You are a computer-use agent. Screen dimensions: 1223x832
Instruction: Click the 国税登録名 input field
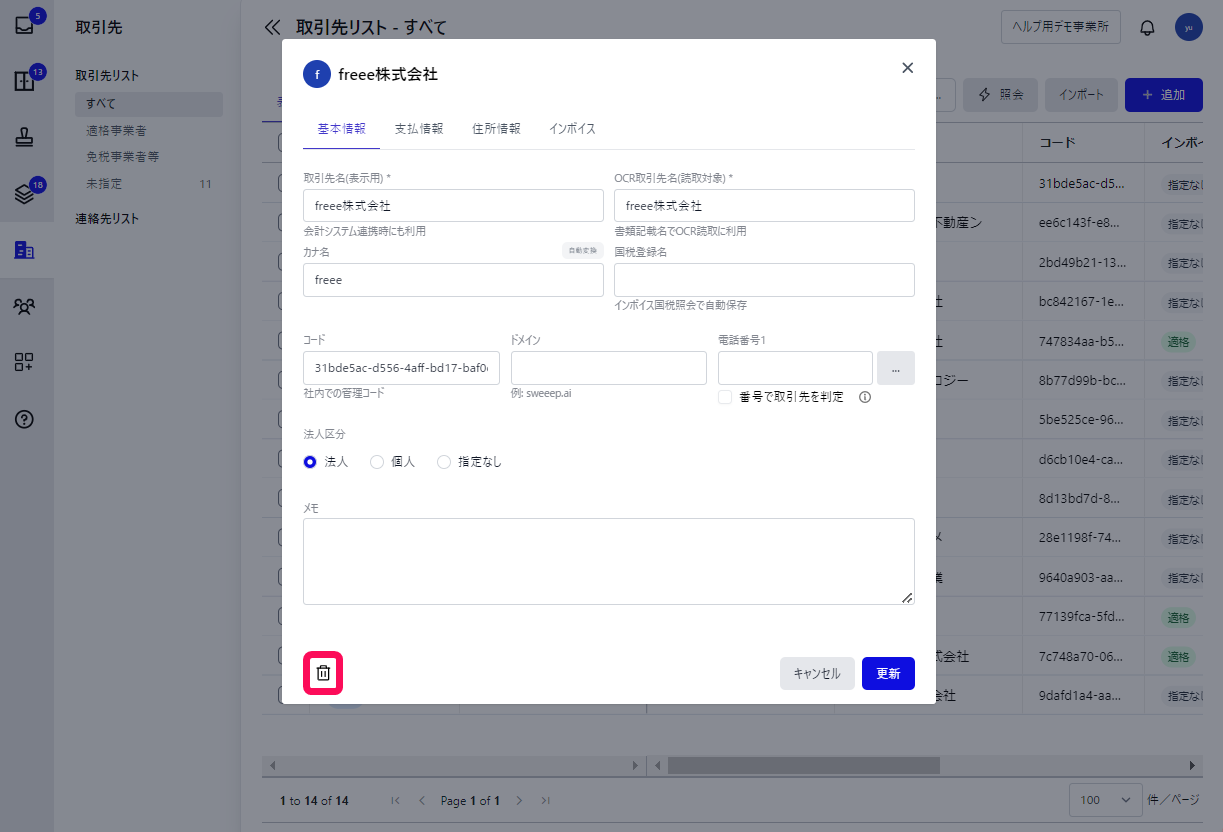764,280
